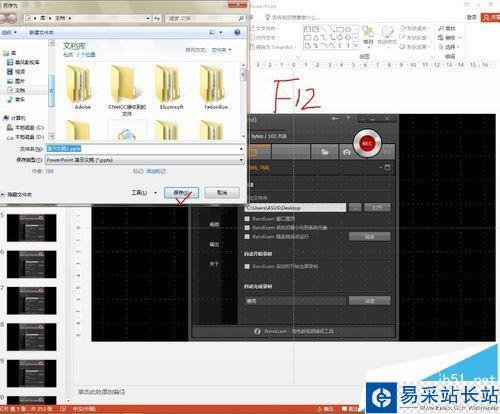Screen dimensions: 500x414
Task: Click the file list scrollbar down arrow
Action: (x=243, y=136)
